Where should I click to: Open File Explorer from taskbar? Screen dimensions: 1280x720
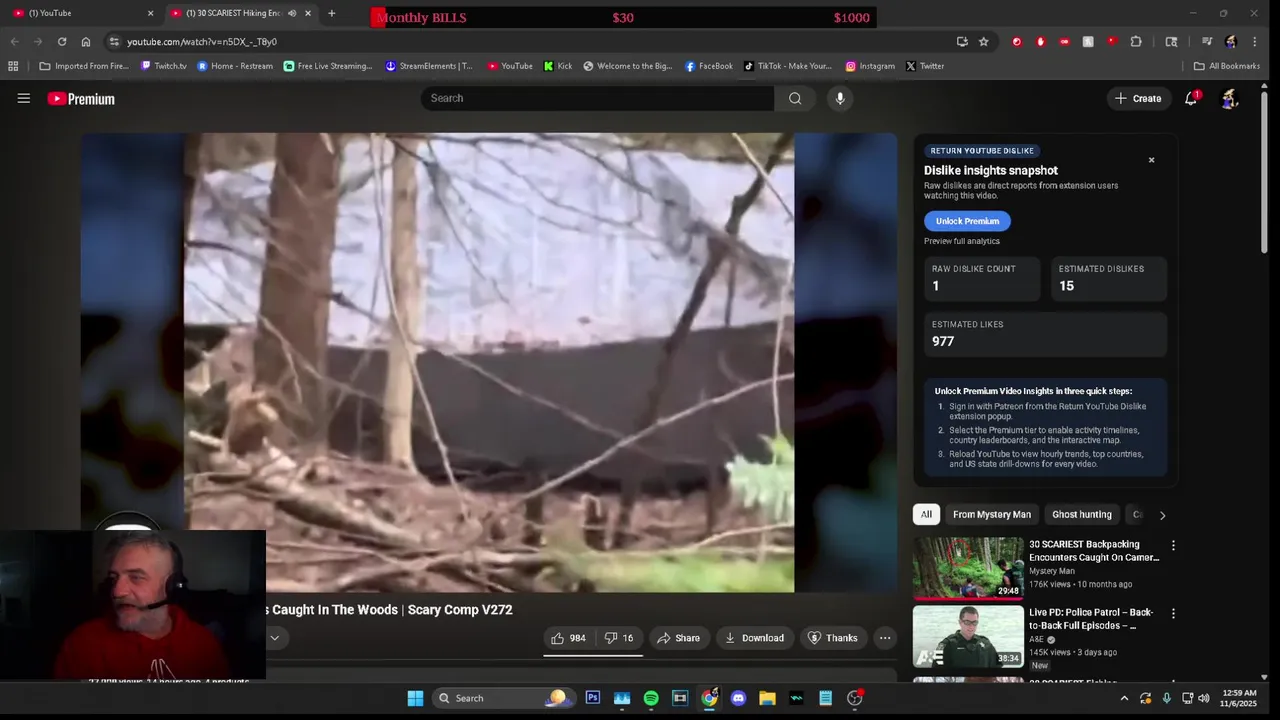[767, 698]
